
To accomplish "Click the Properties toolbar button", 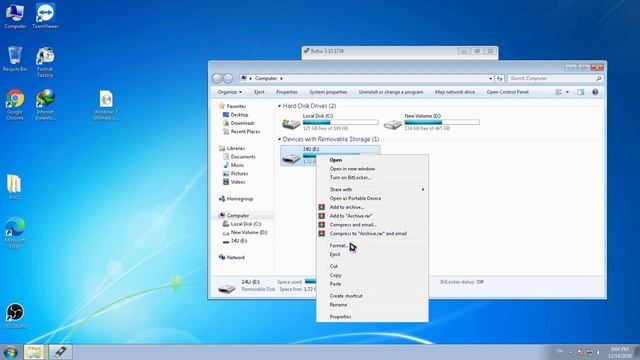I will click(287, 92).
